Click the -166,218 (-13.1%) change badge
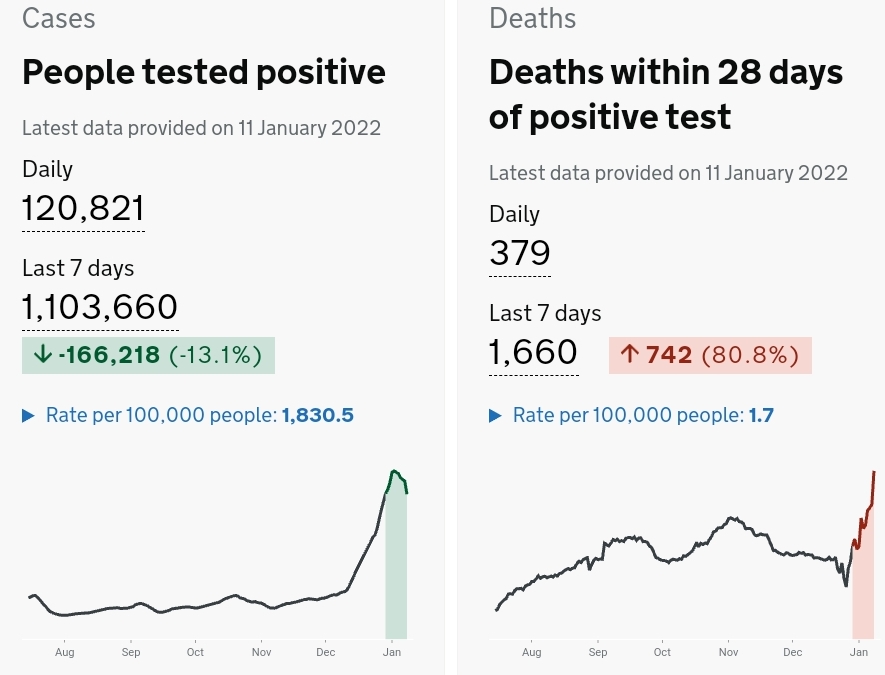Viewport: 885px width, 675px height. pos(148,355)
